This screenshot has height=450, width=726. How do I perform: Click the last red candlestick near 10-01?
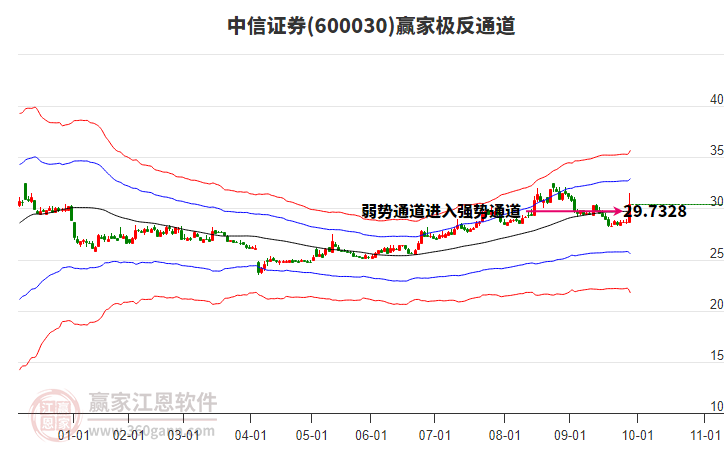(x=629, y=208)
